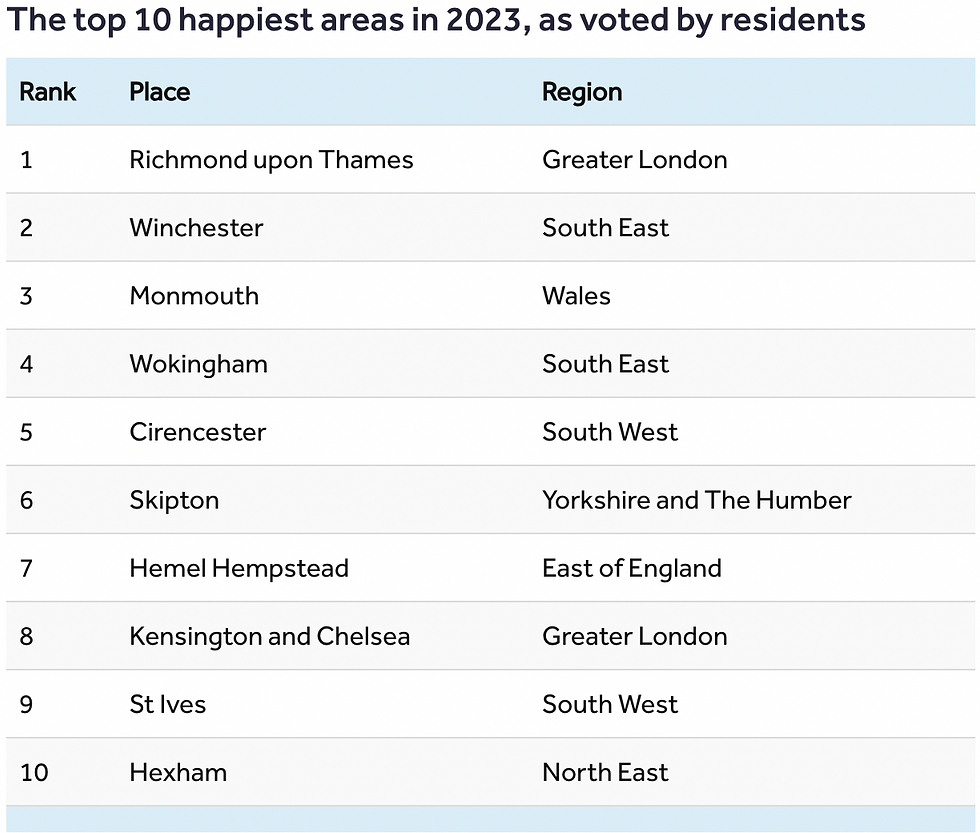Click Winchester in the Place column

[196, 228]
